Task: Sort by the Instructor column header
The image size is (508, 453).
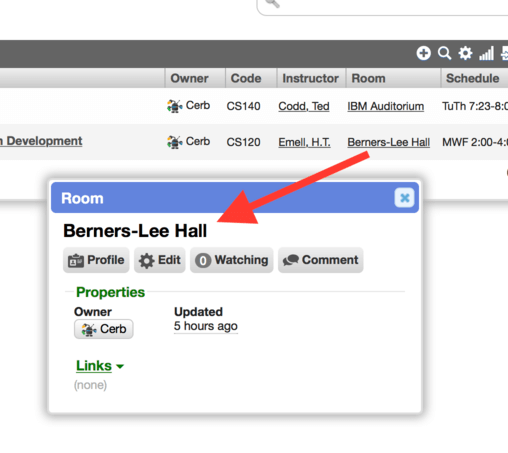Action: point(311,78)
